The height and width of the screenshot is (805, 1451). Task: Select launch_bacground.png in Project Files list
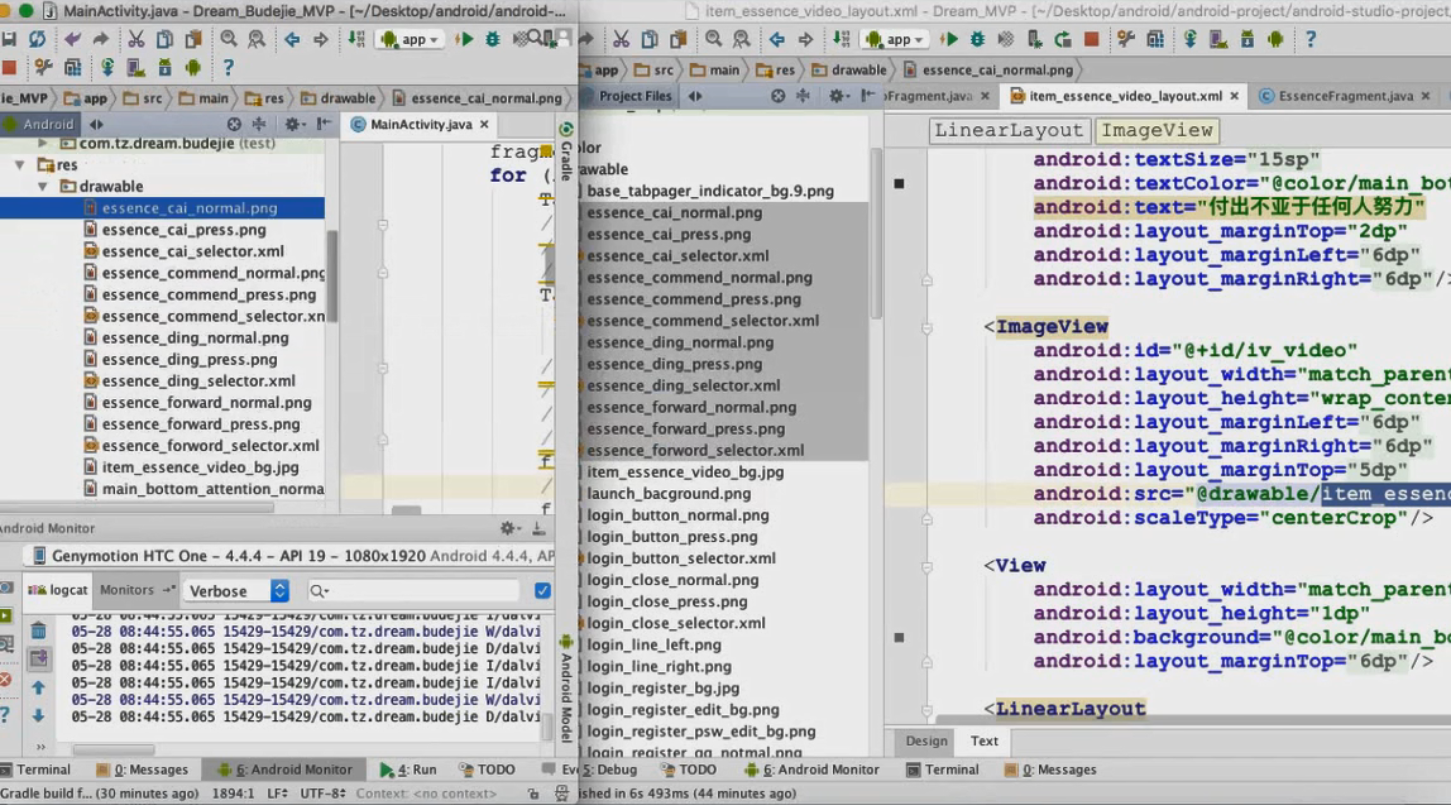tap(669, 493)
